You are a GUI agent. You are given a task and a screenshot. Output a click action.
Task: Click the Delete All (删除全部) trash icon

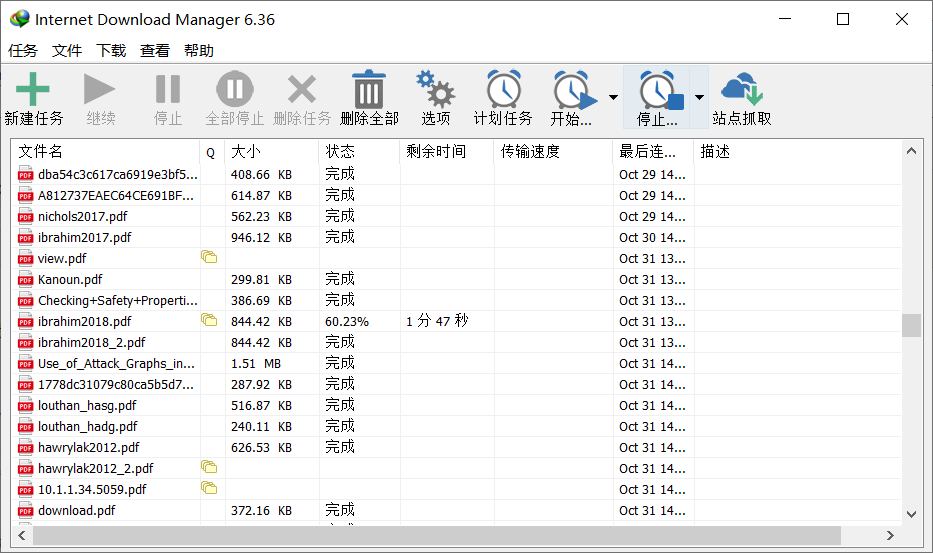369,89
